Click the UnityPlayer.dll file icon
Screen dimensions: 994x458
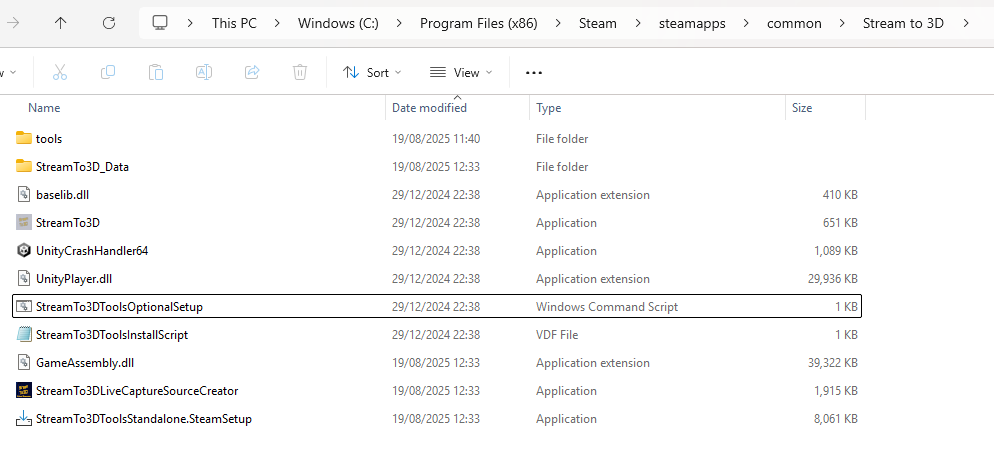(24, 278)
